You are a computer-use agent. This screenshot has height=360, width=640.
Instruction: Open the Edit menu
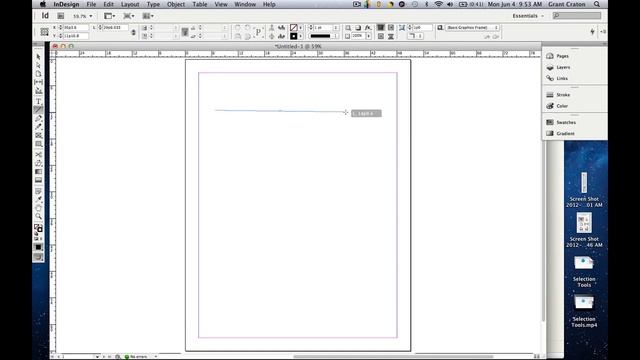109,4
